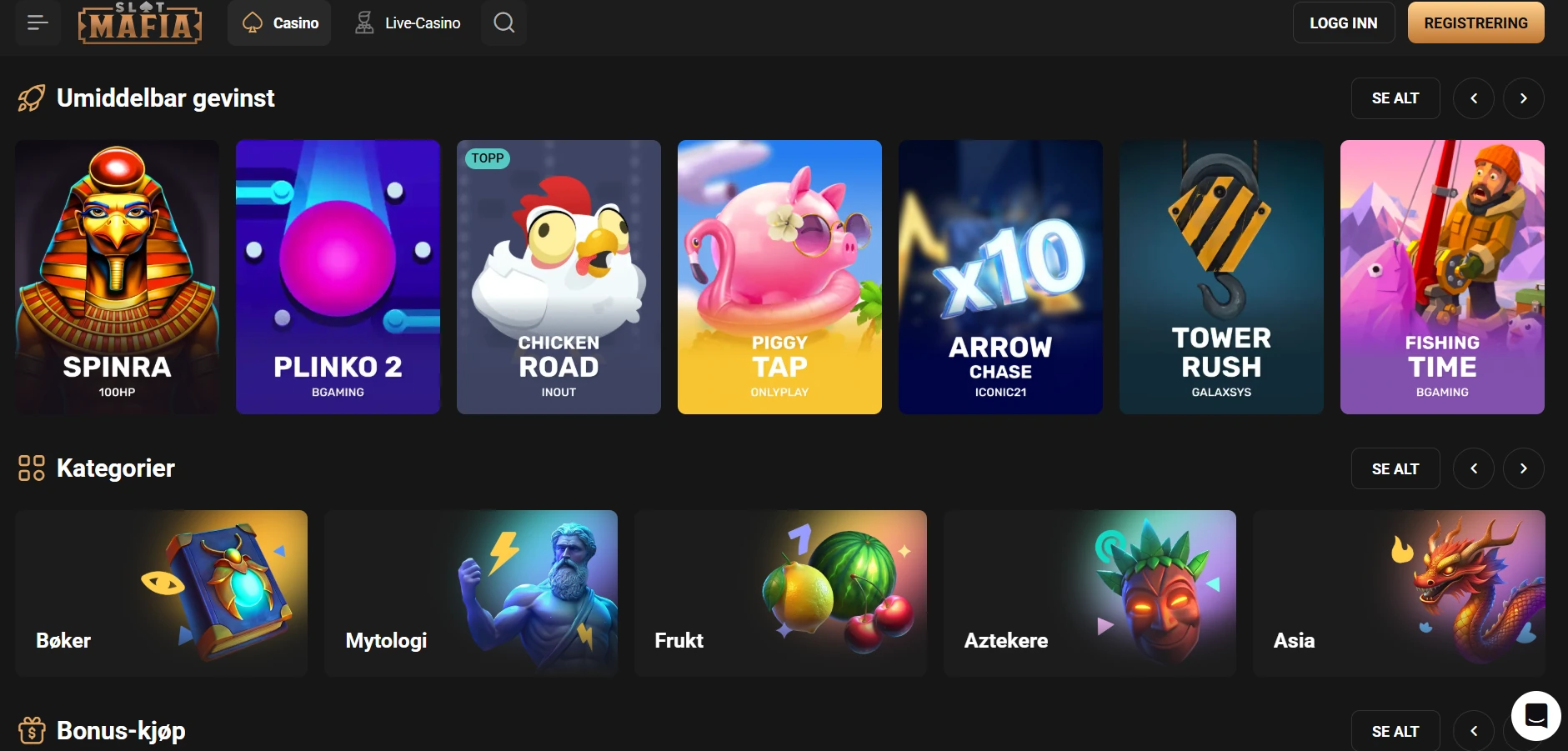1568x751 pixels.
Task: Select the Live-Casino tab
Action: [407, 23]
